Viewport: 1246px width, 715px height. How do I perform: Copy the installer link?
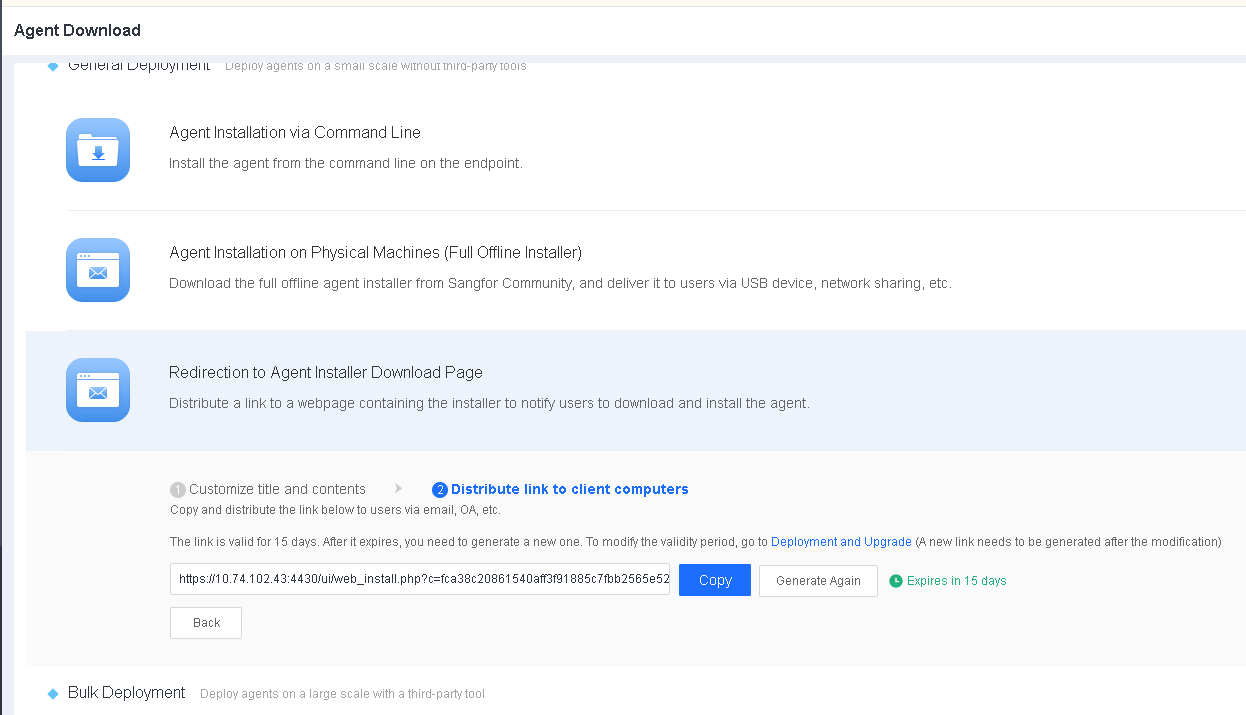point(714,580)
